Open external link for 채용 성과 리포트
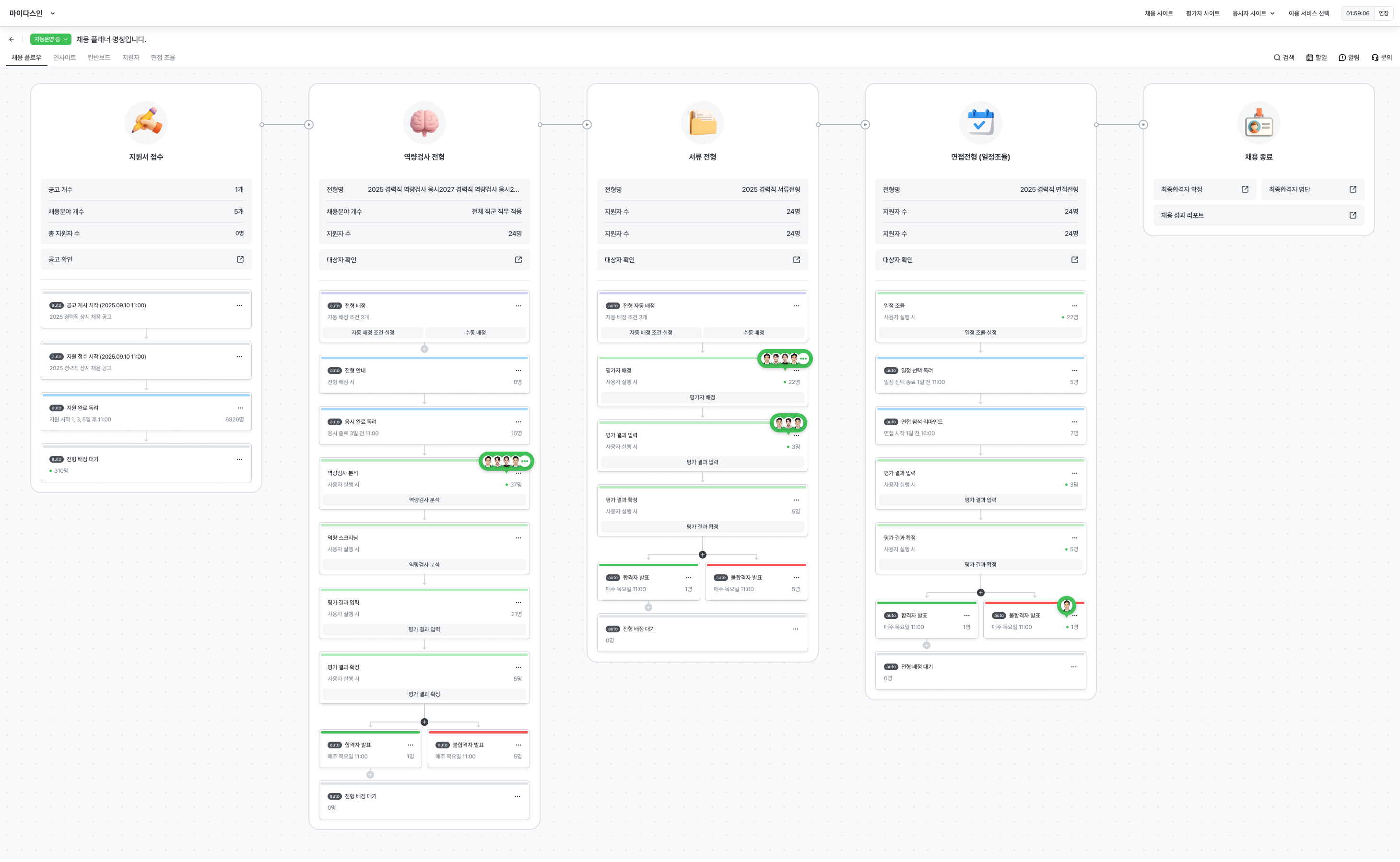The height and width of the screenshot is (862, 1400). (x=1353, y=216)
